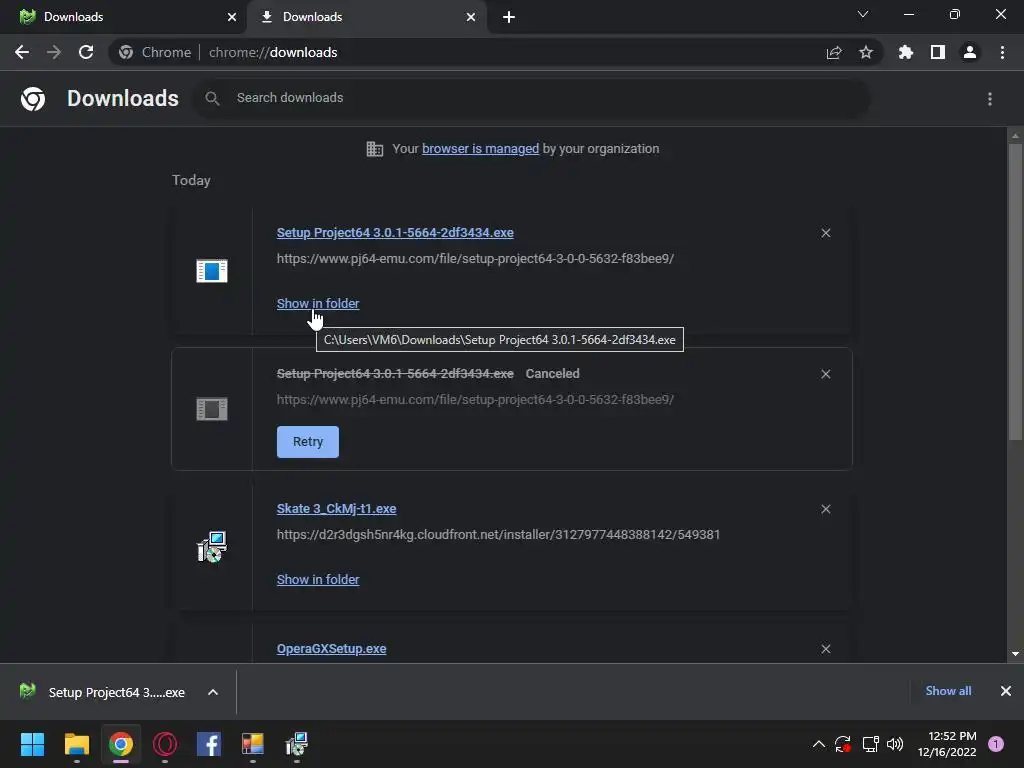Image resolution: width=1024 pixels, height=768 pixels.
Task: Click the Chrome logo beside Downloads title
Action: [33, 99]
